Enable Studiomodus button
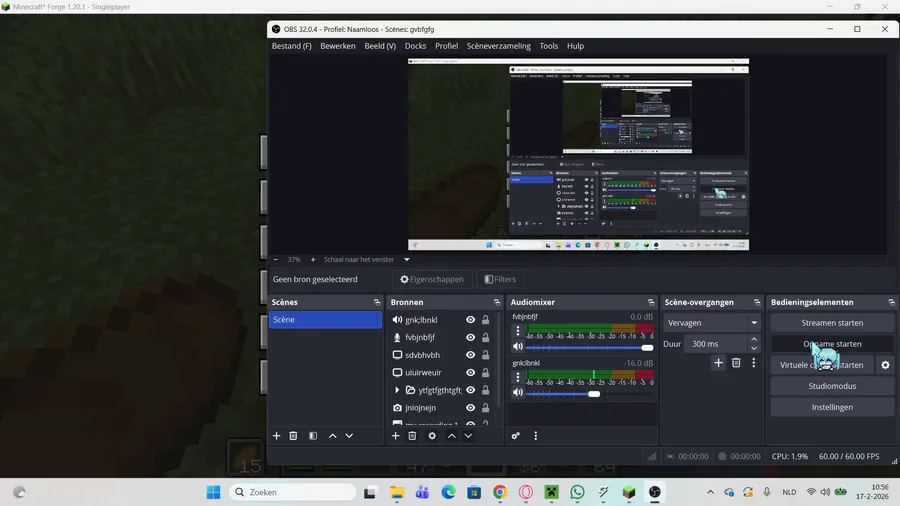This screenshot has width=900, height=506. coord(832,386)
